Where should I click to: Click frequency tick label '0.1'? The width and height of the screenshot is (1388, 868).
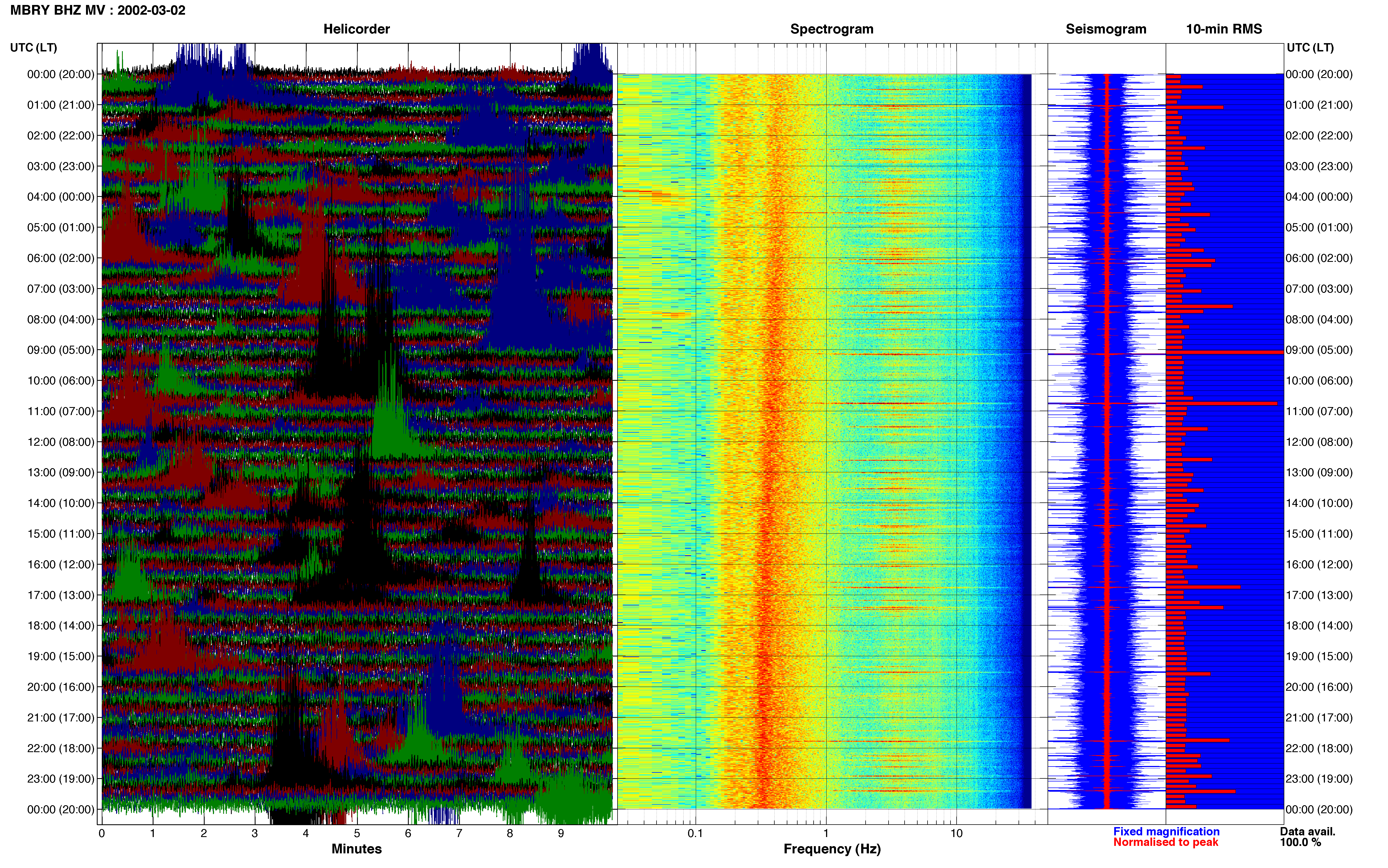click(695, 833)
